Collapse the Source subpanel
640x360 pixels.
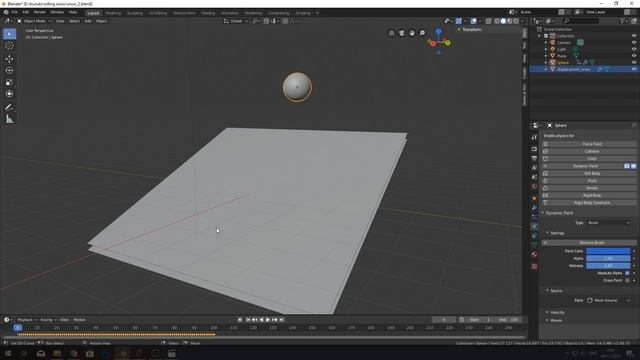pyautogui.click(x=548, y=291)
